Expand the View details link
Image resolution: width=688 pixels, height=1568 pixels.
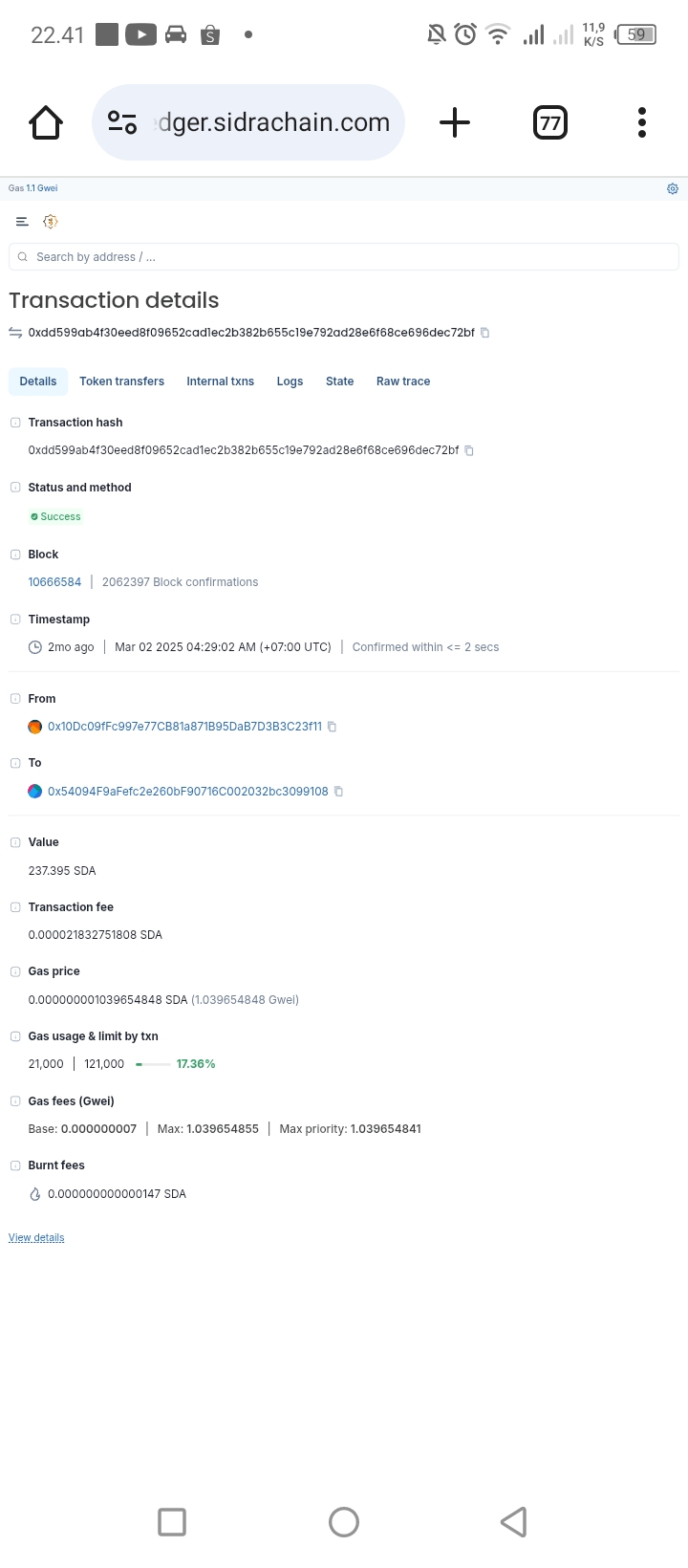click(36, 1238)
